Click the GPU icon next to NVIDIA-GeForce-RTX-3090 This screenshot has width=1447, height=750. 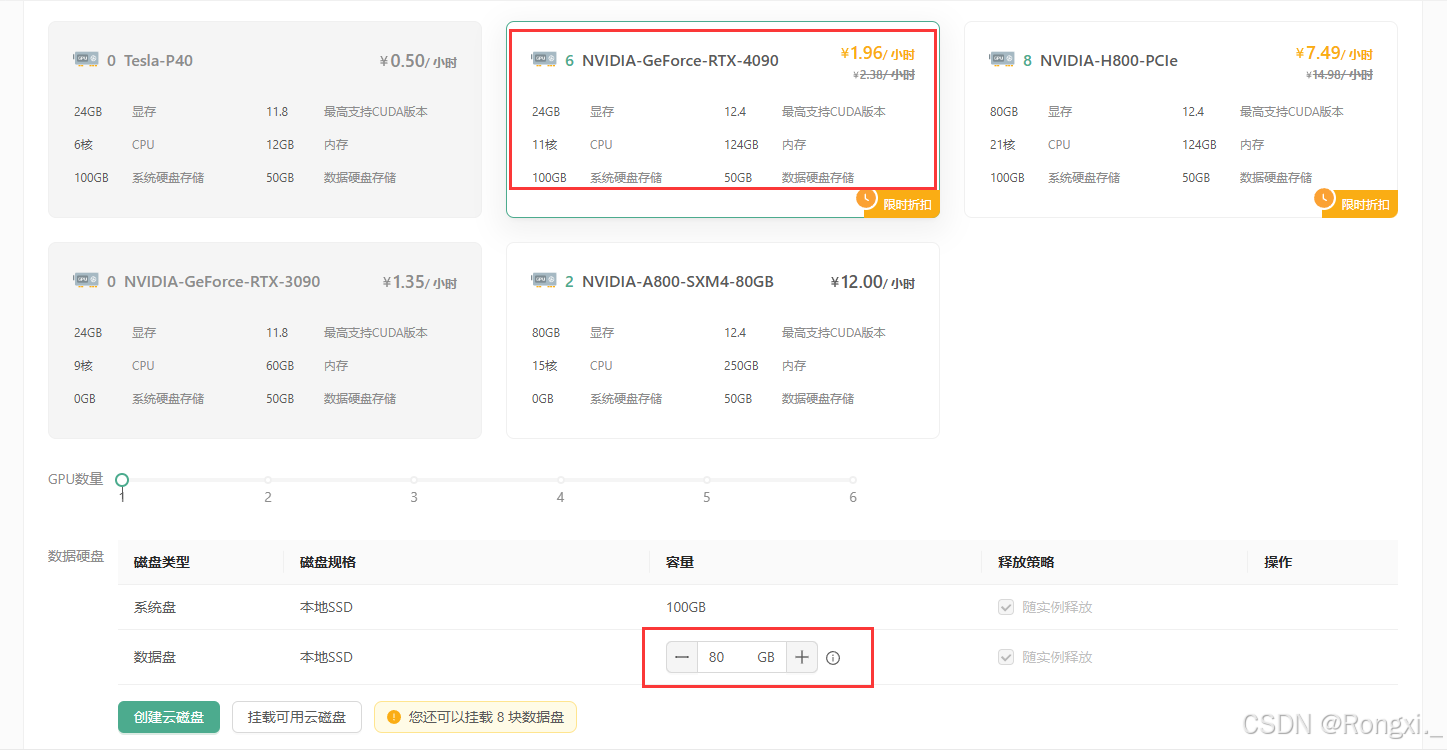86,280
